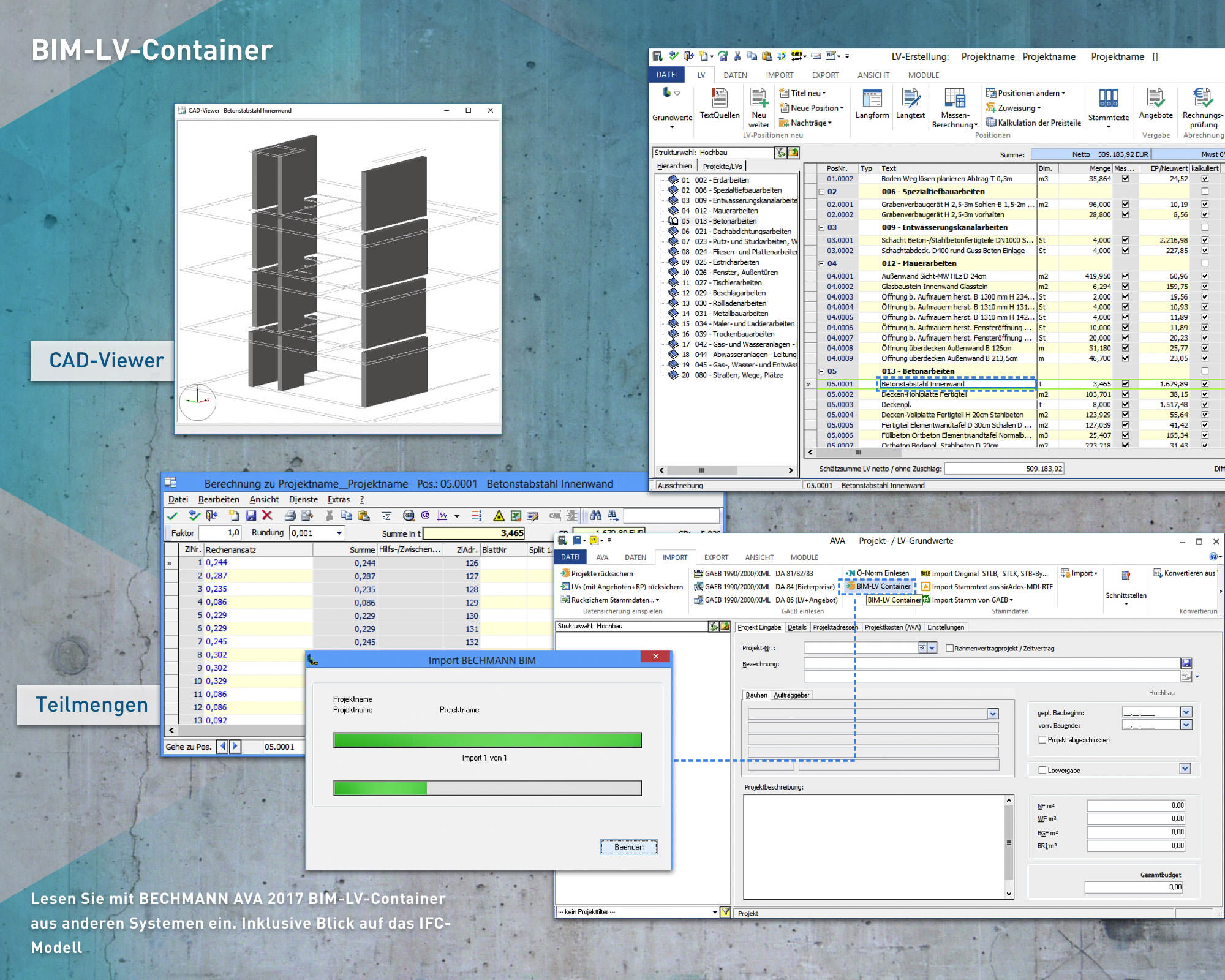This screenshot has width=1225, height=980.
Task: Click Import 1 von 1 progress bar
Action: (487, 740)
